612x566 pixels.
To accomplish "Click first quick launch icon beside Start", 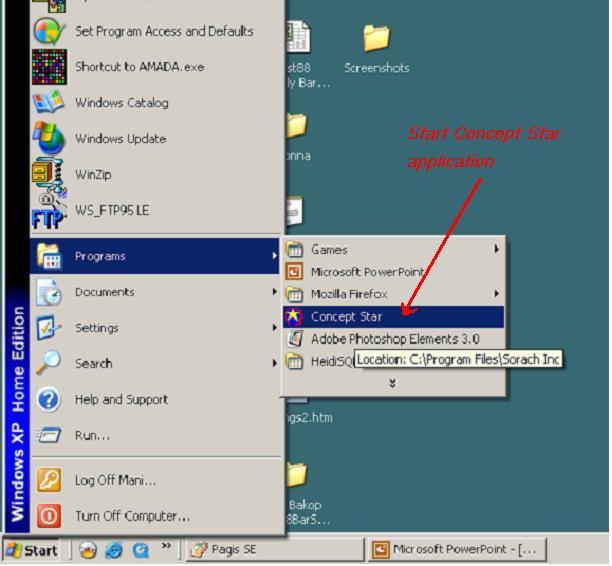I will [x=87, y=550].
